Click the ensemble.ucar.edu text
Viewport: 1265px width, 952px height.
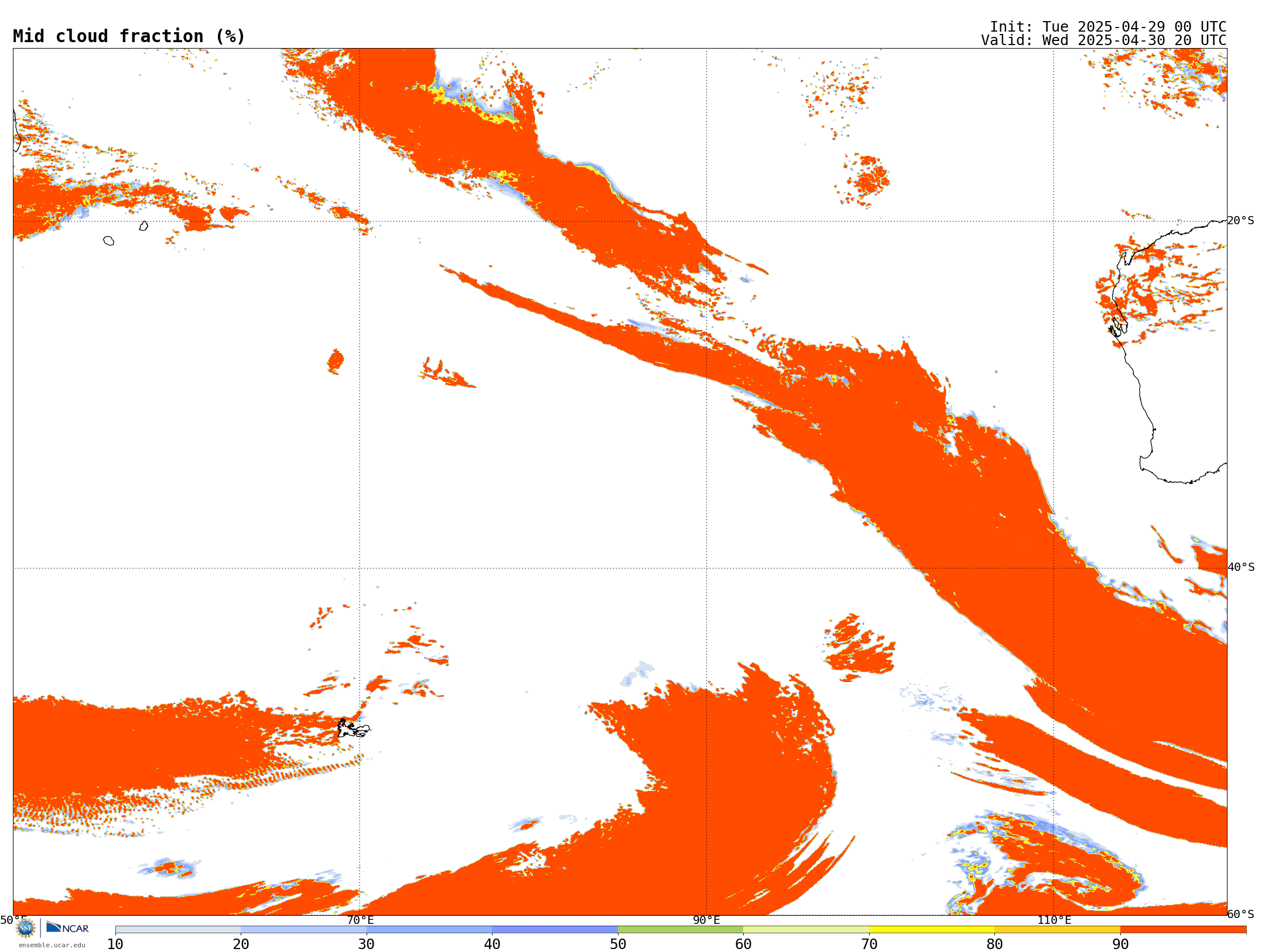click(52, 945)
